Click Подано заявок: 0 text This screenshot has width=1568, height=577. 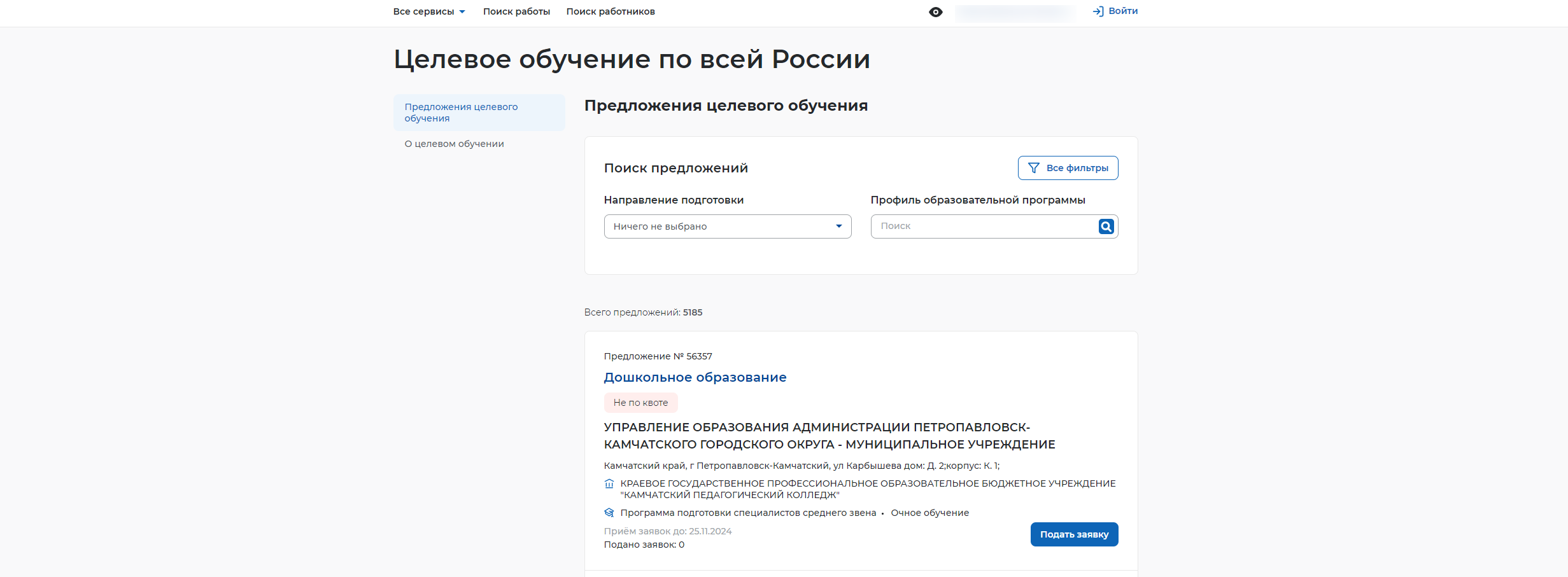click(644, 545)
